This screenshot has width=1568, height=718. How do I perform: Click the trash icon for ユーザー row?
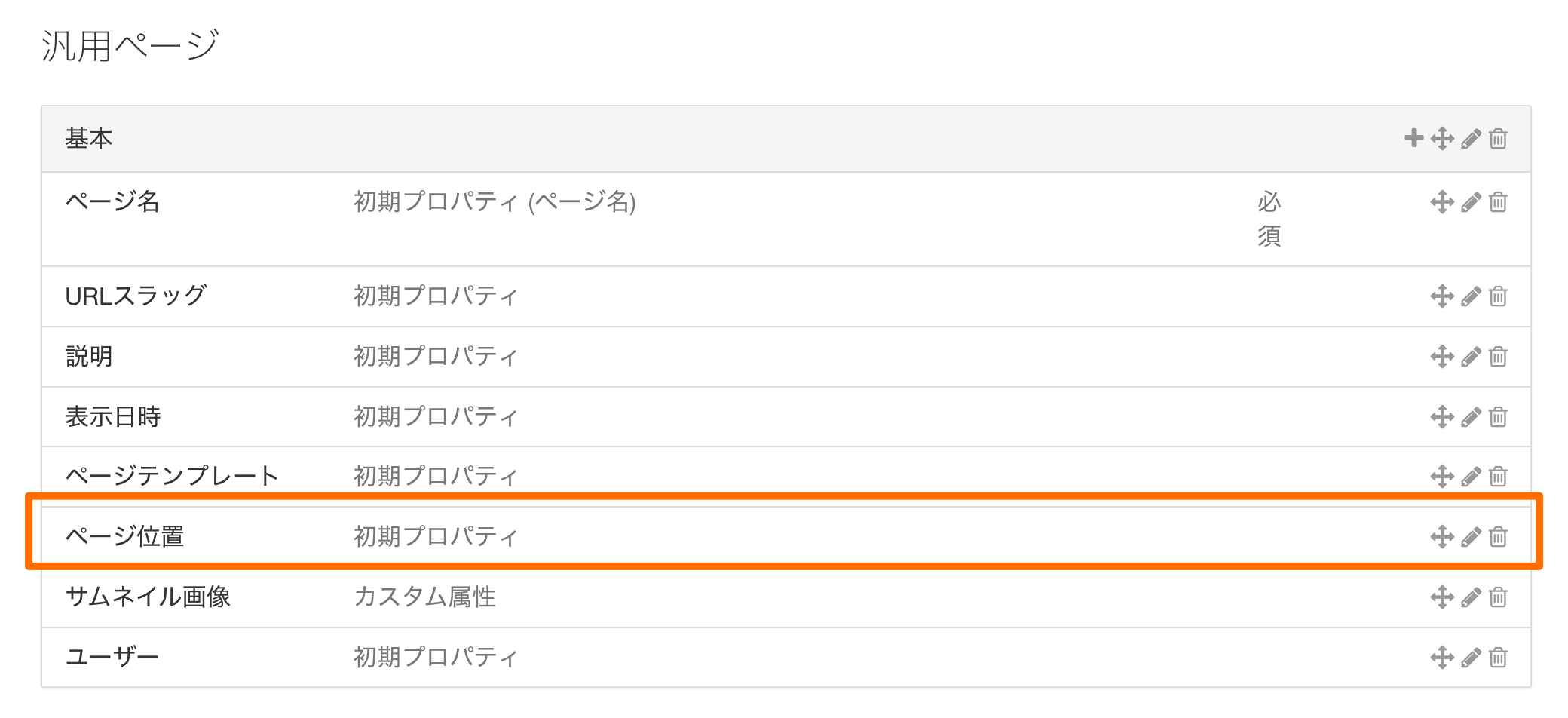click(1498, 658)
